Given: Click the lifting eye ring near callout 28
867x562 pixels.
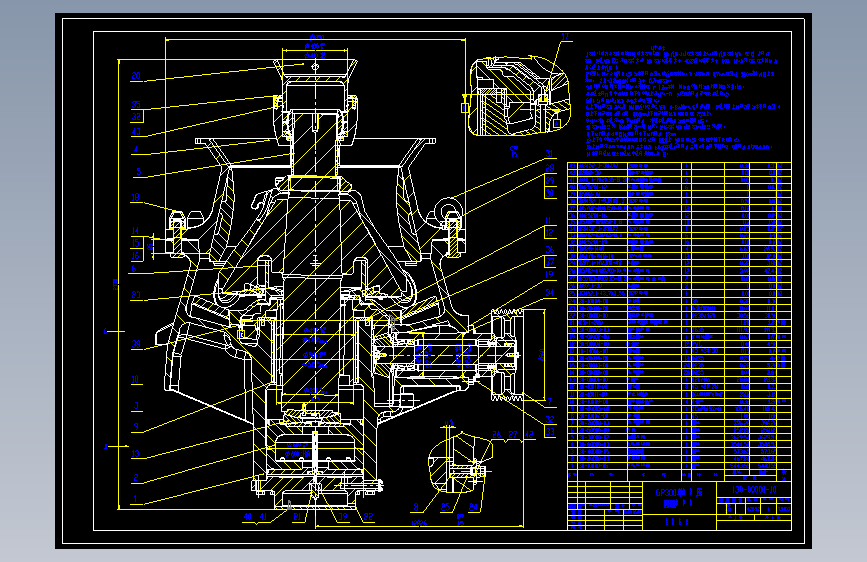Looking at the screenshot, I should coord(449,207).
